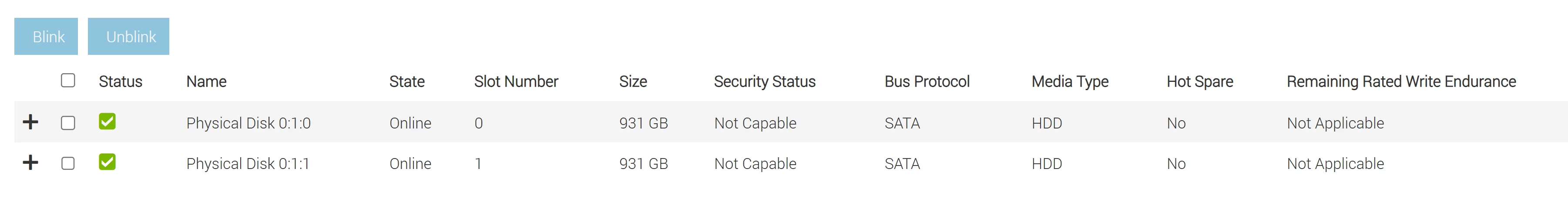
Task: Click the Unblink button
Action: coord(128,37)
